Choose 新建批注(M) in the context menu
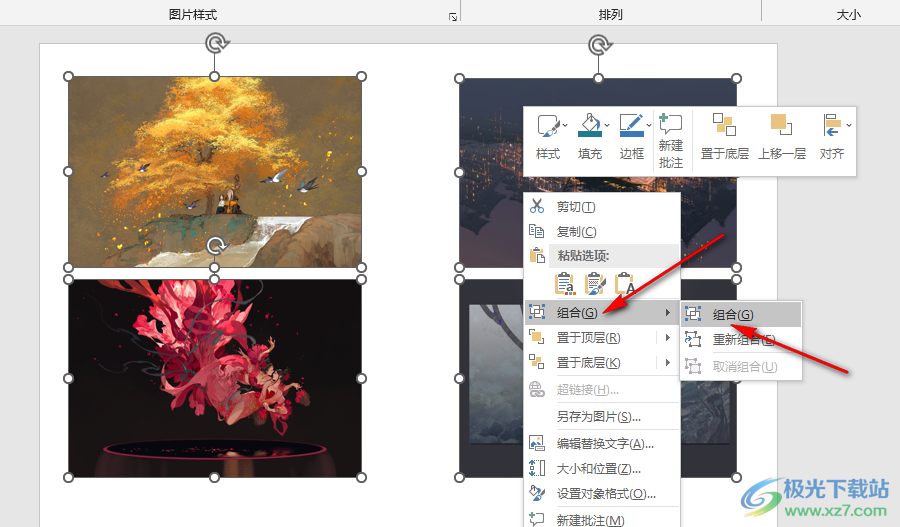Image resolution: width=900 pixels, height=527 pixels. [602, 520]
